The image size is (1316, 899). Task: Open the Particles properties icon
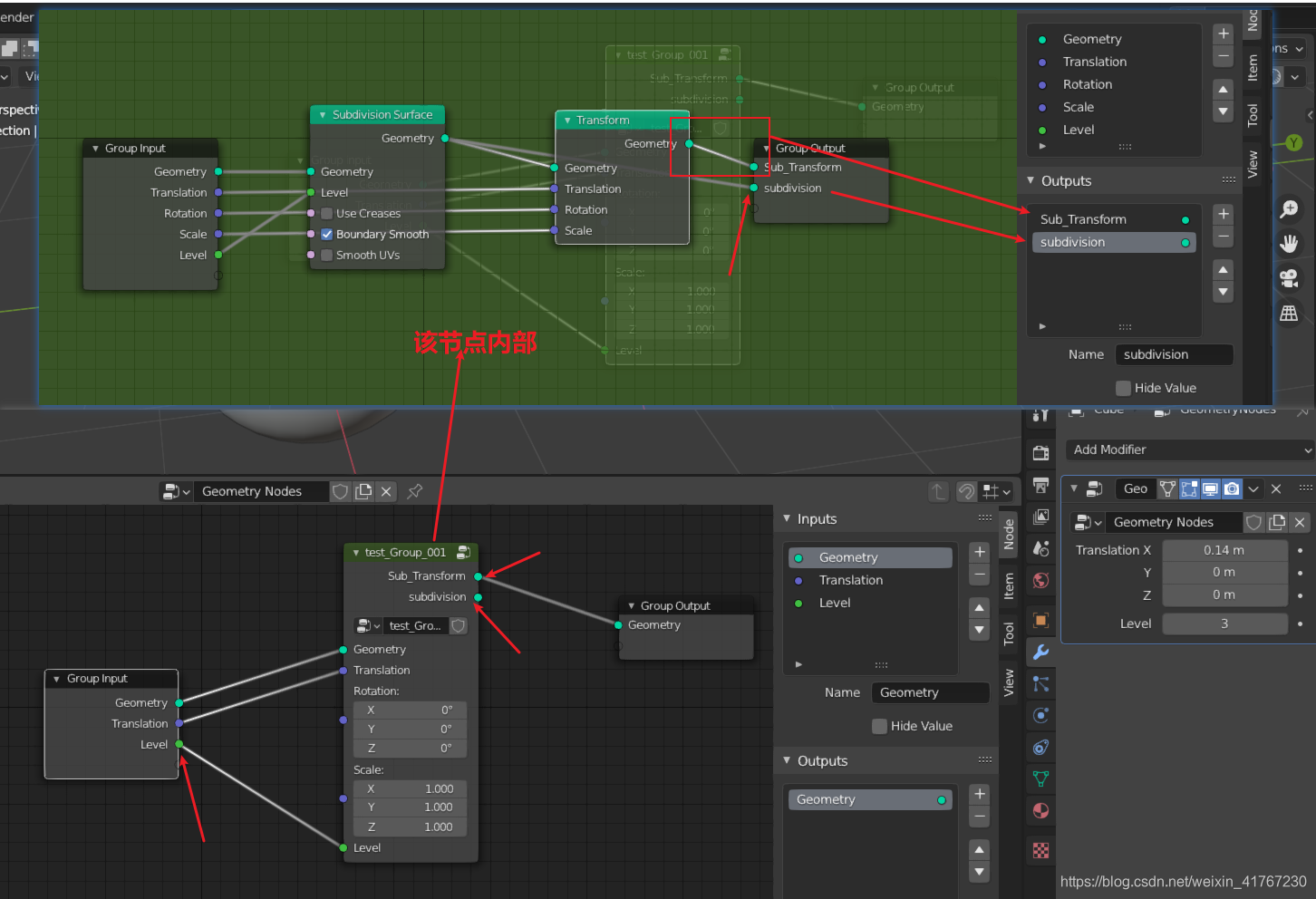tap(1040, 683)
